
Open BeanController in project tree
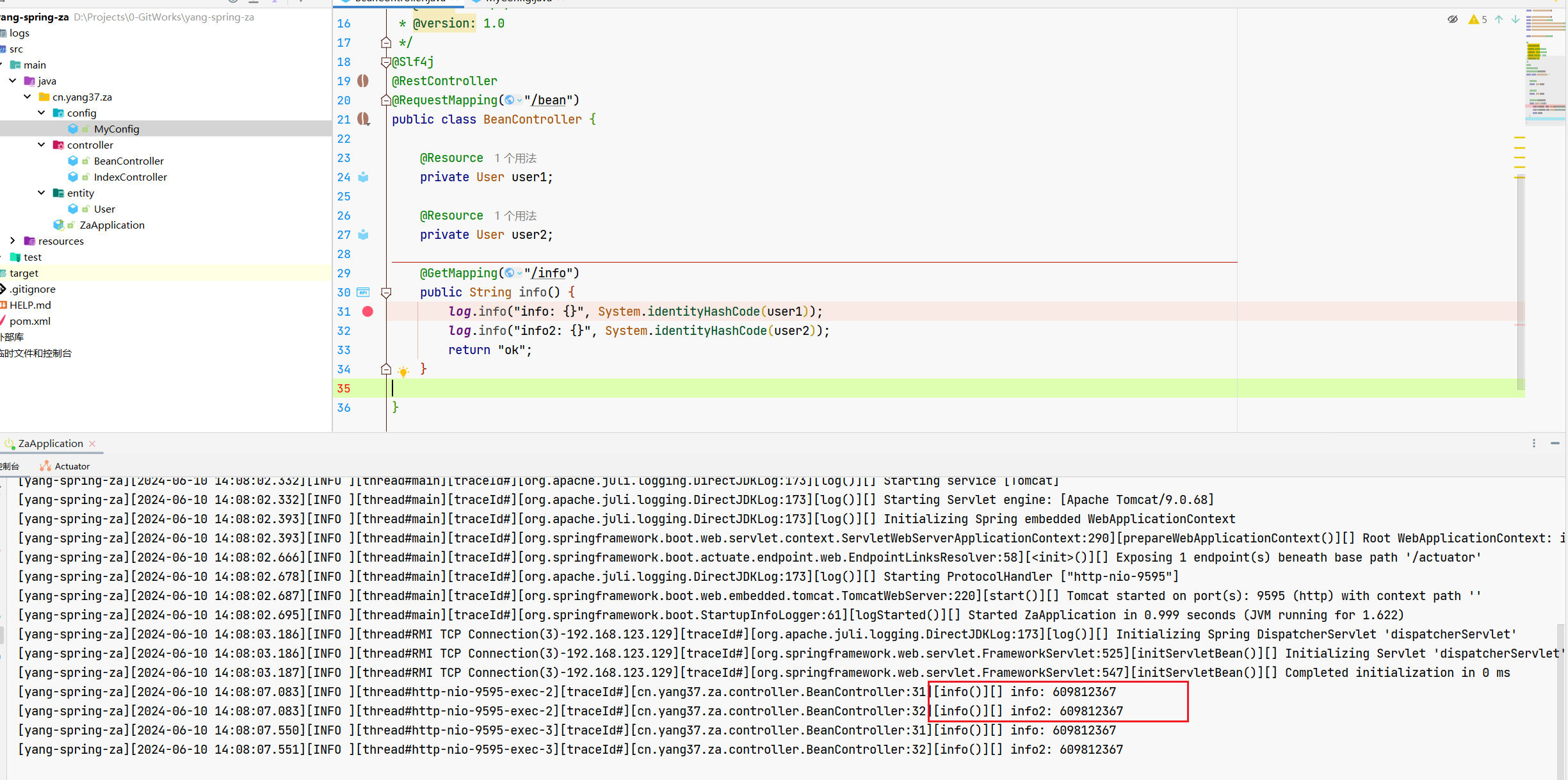tap(129, 161)
